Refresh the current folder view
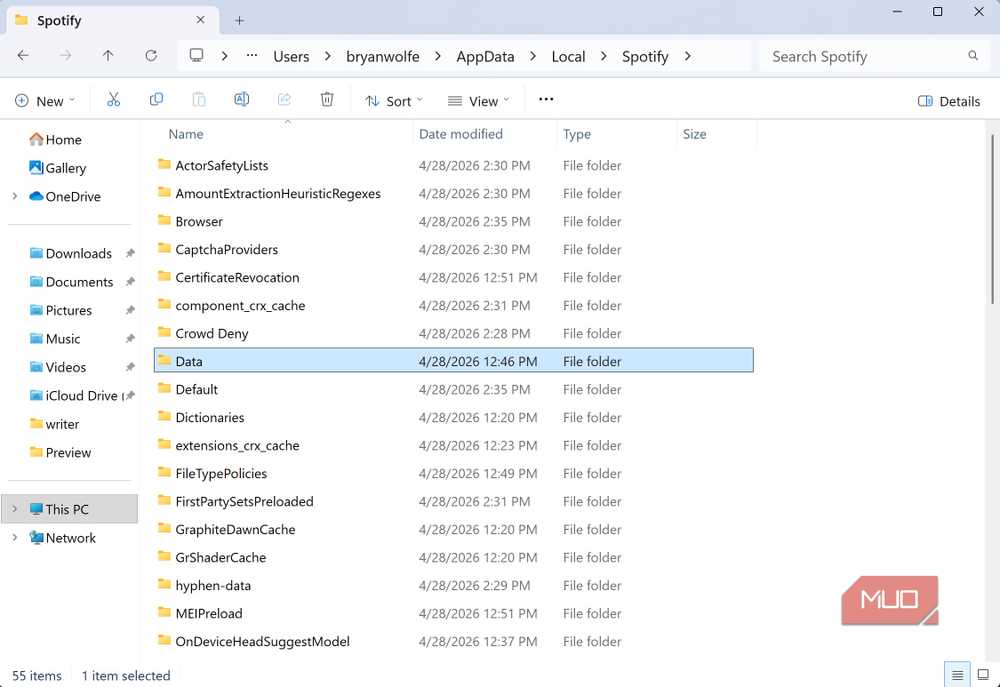 click(151, 55)
